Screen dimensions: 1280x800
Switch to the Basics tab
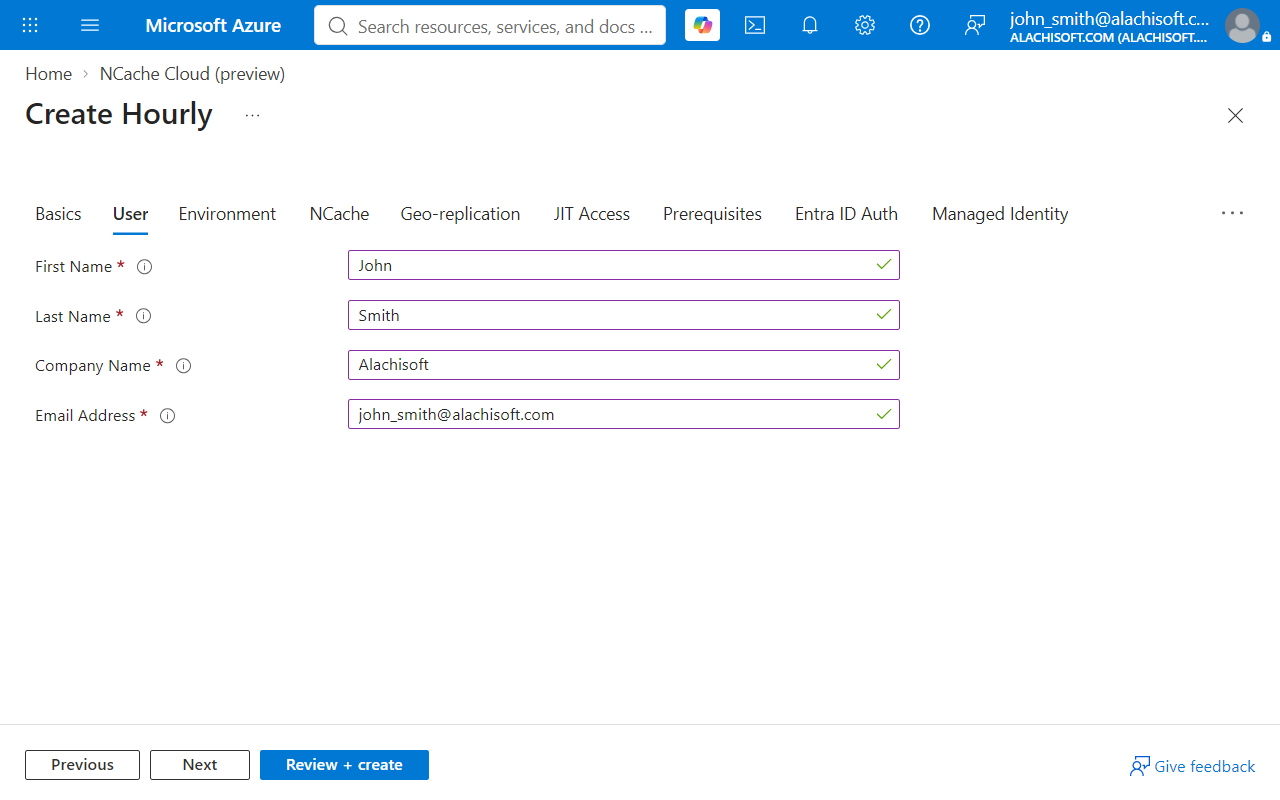click(58, 214)
